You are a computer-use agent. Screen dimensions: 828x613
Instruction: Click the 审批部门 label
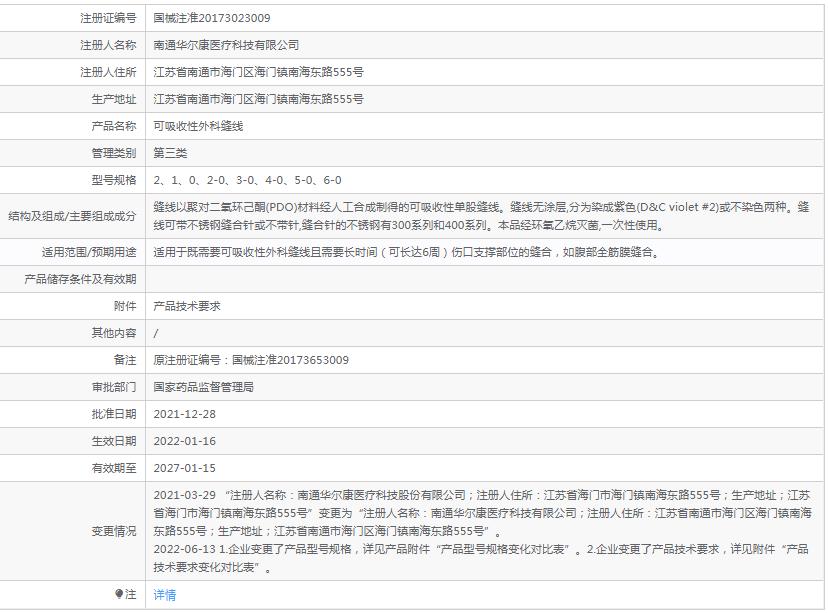coord(114,387)
